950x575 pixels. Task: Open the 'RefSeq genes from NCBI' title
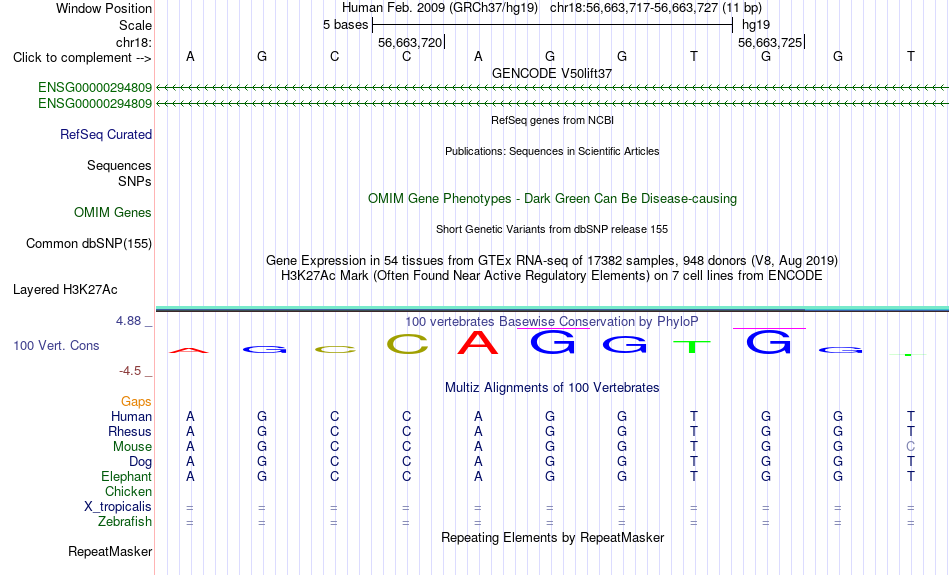coord(553,120)
